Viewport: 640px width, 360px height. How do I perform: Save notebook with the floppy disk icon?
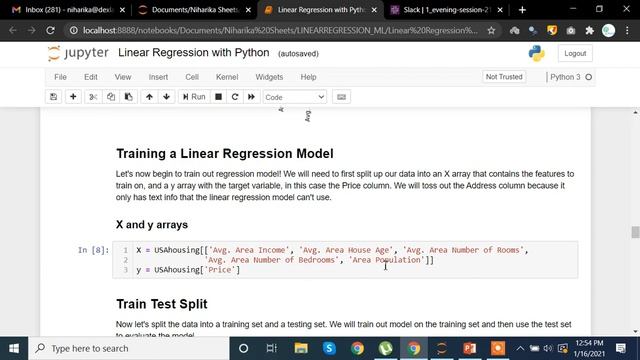click(x=53, y=97)
